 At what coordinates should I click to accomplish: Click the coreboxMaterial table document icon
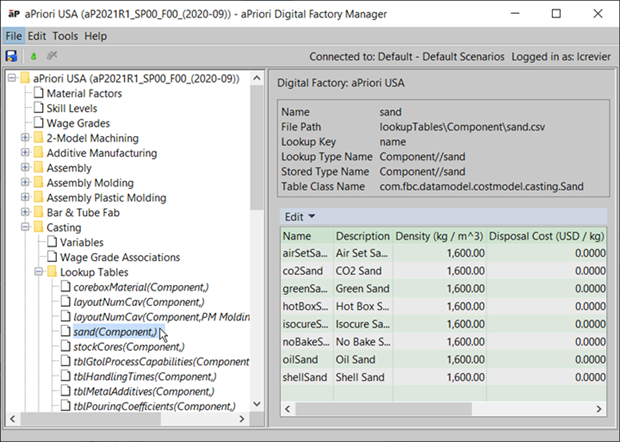click(x=65, y=287)
